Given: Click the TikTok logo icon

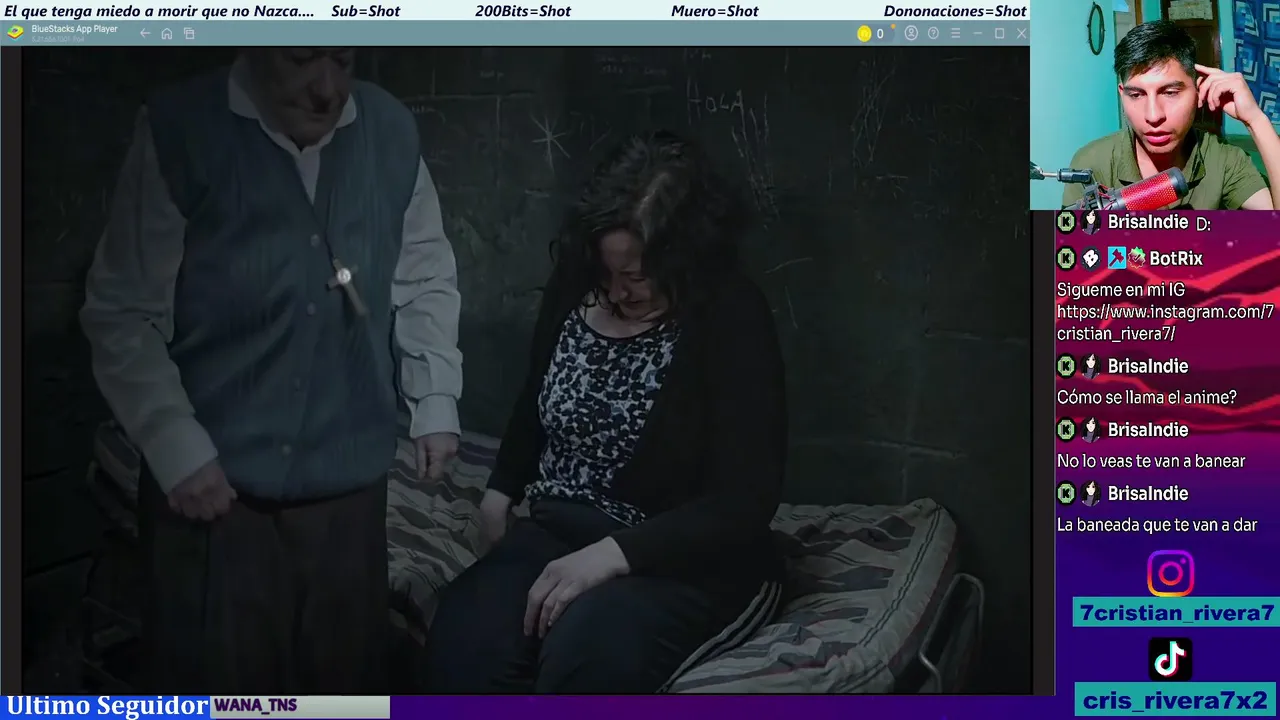Looking at the screenshot, I should pos(1170,660).
